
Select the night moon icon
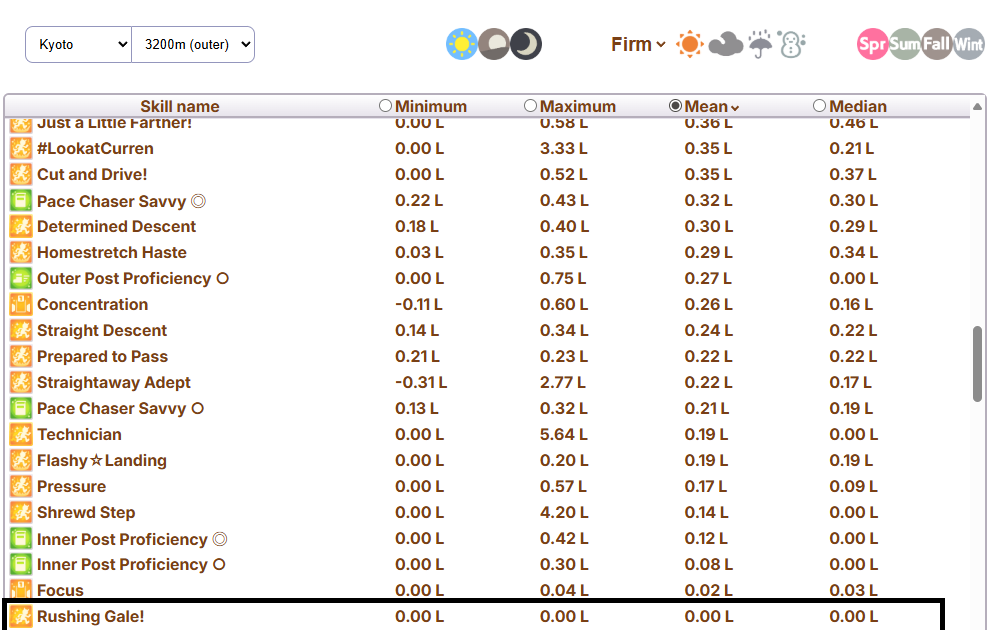(x=526, y=44)
